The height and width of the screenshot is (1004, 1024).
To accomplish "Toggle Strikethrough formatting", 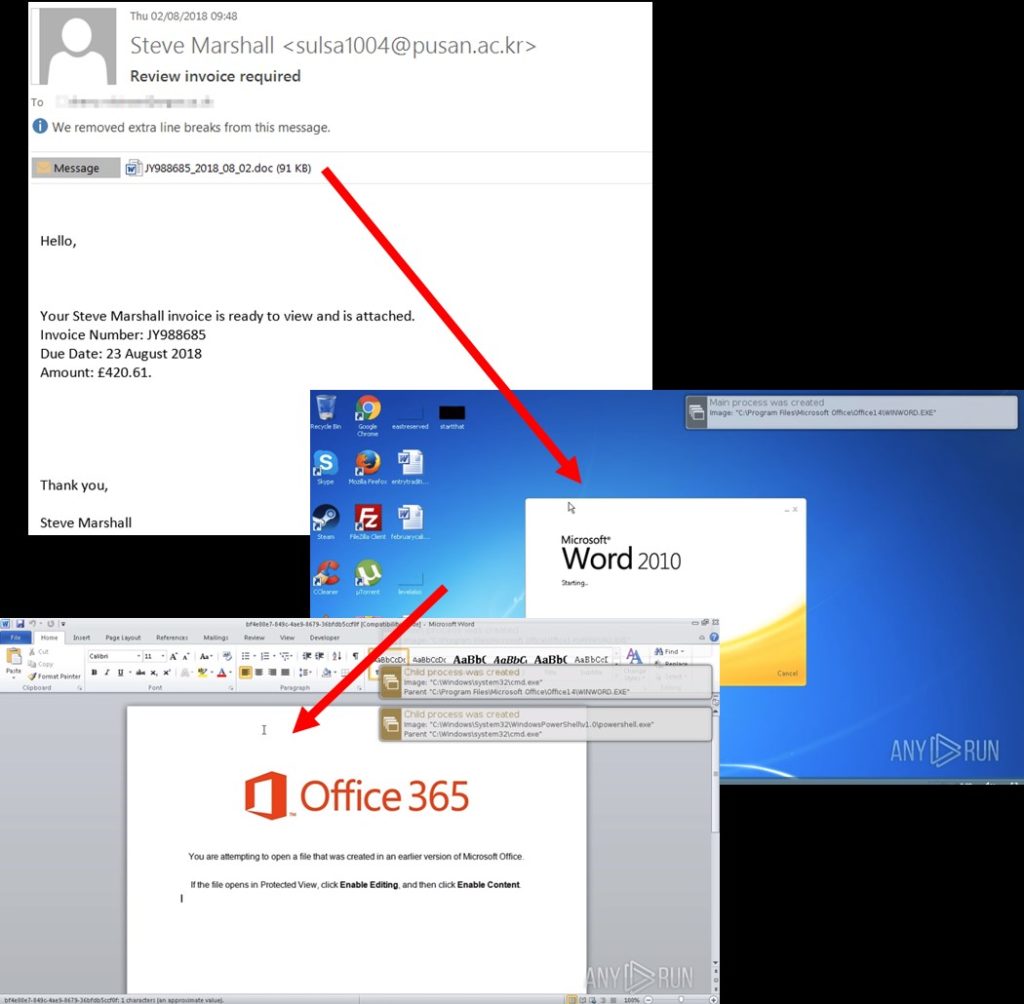I will coord(140,672).
